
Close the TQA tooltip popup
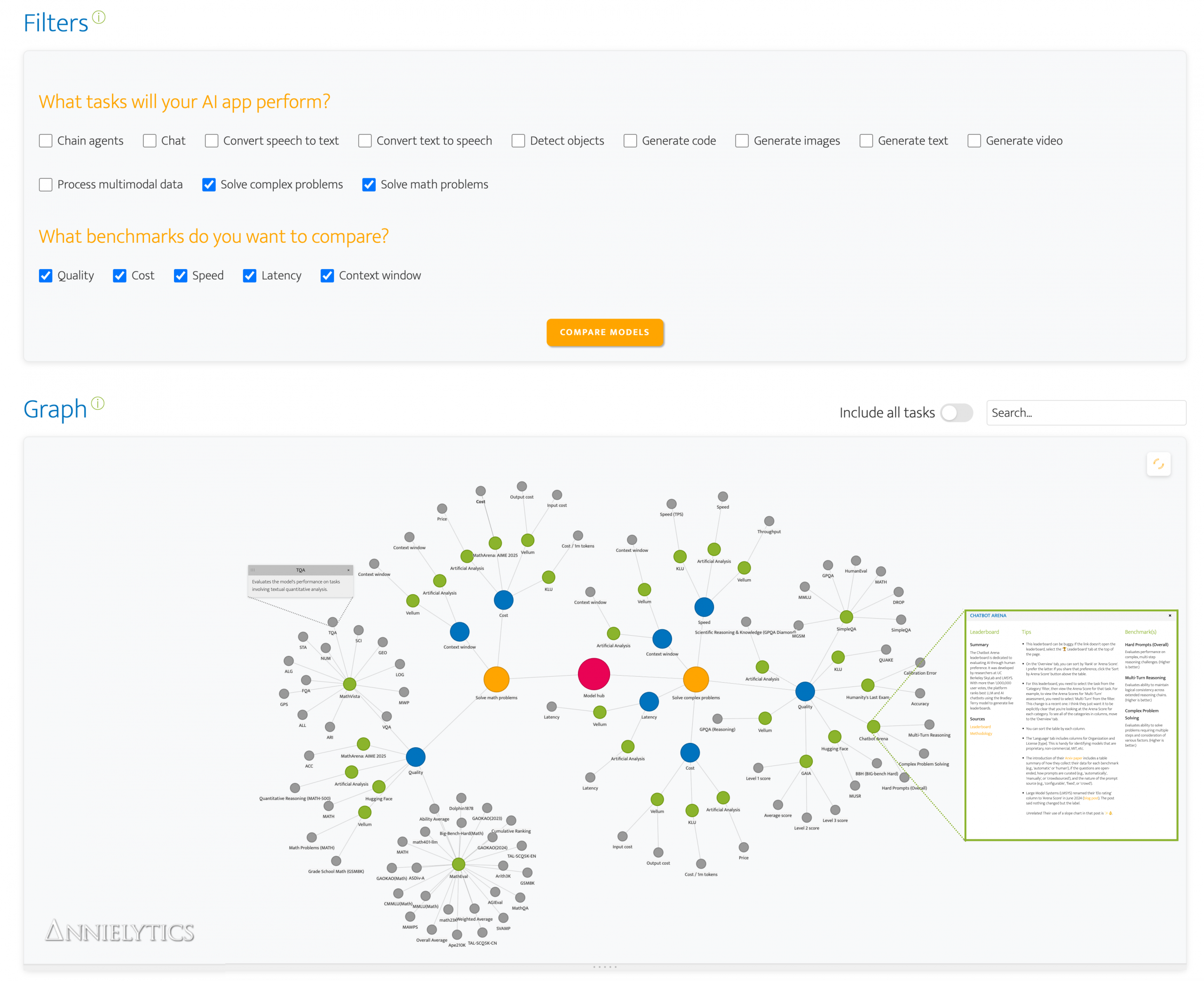click(x=348, y=570)
